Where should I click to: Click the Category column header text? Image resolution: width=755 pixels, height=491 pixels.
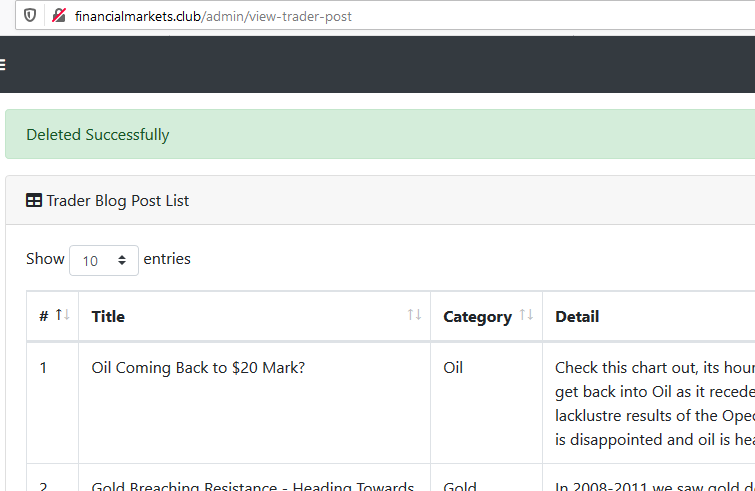coord(477,317)
